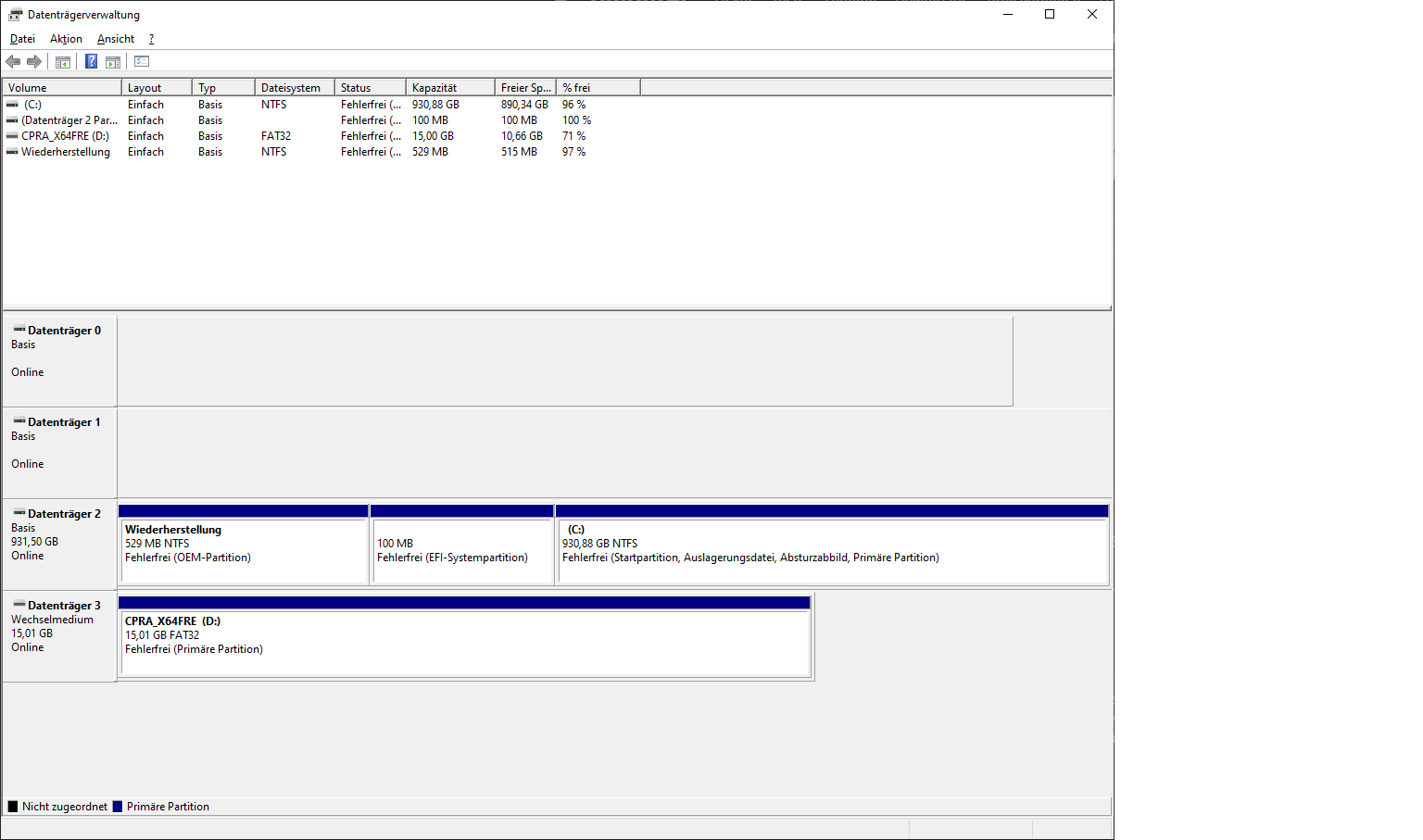Maximize the Datenträgerverwaltung window
The width and height of the screenshot is (1423, 840).
pyautogui.click(x=1050, y=14)
